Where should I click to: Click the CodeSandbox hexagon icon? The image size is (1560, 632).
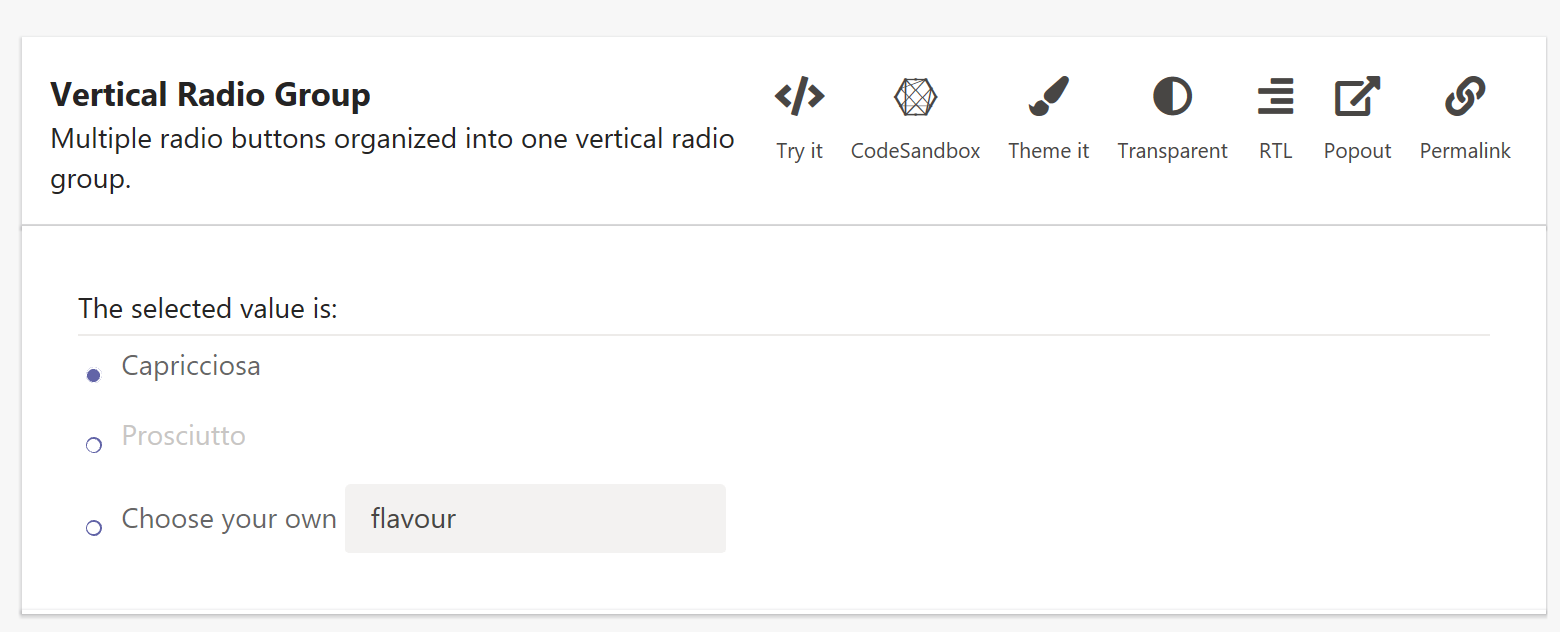914,96
